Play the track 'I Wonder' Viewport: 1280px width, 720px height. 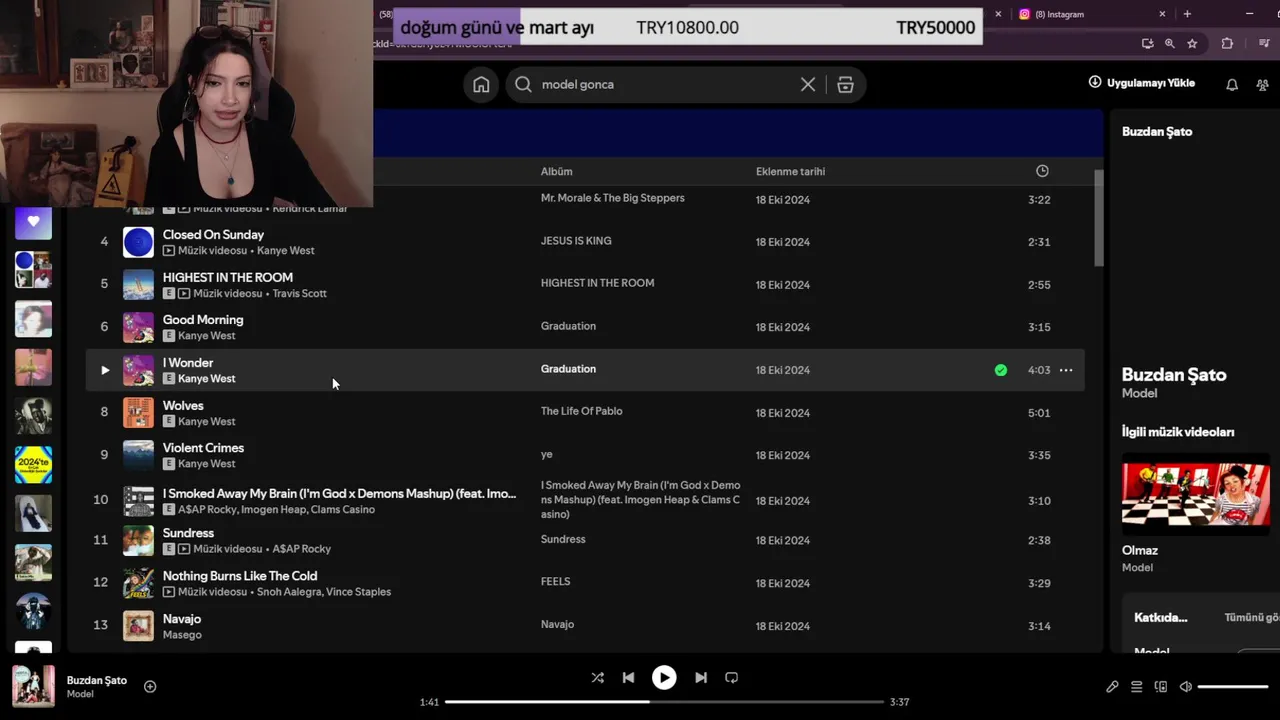click(x=105, y=370)
